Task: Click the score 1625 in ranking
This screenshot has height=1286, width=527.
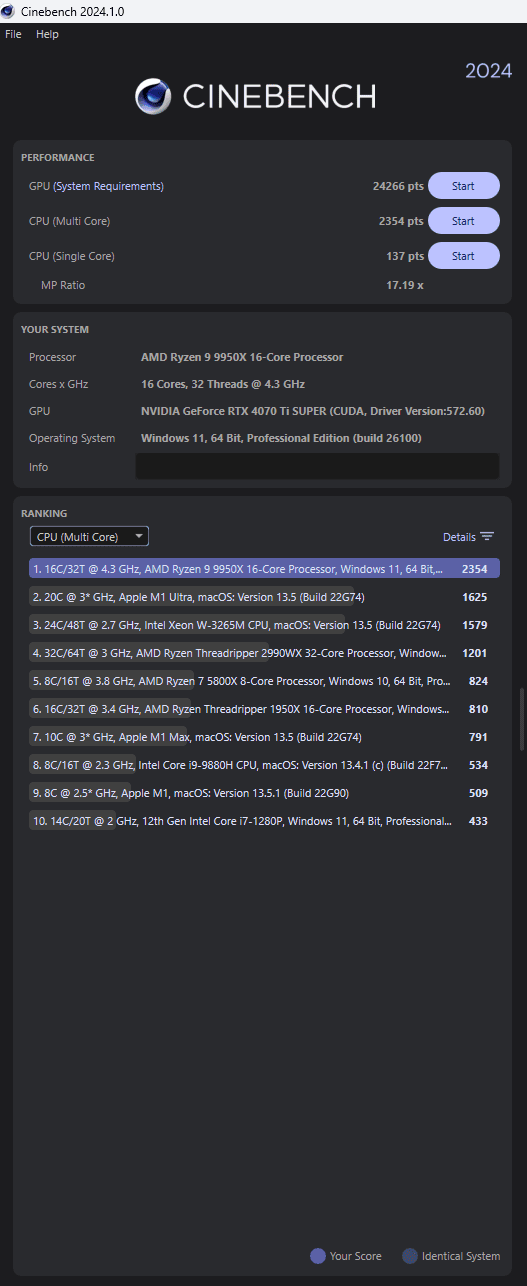Action: pyautogui.click(x=475, y=597)
